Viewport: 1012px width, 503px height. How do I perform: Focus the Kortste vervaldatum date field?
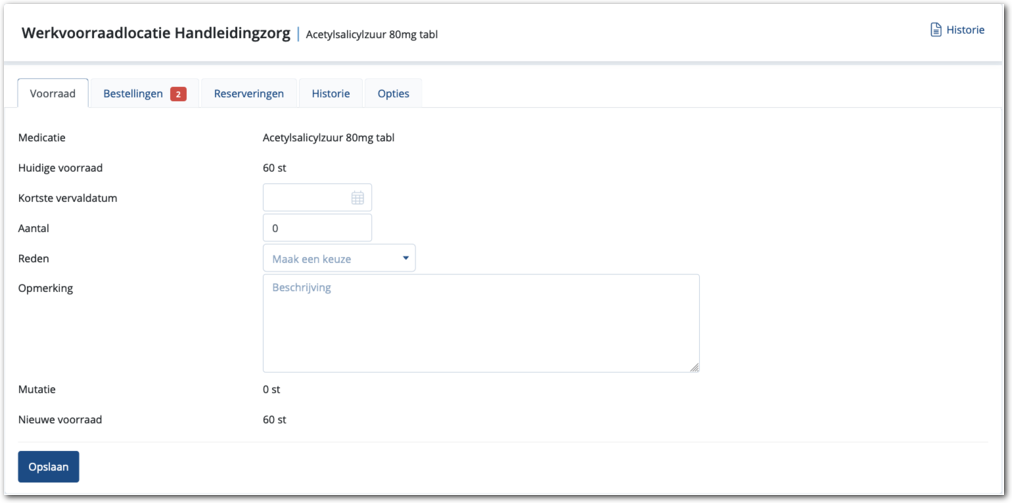305,198
